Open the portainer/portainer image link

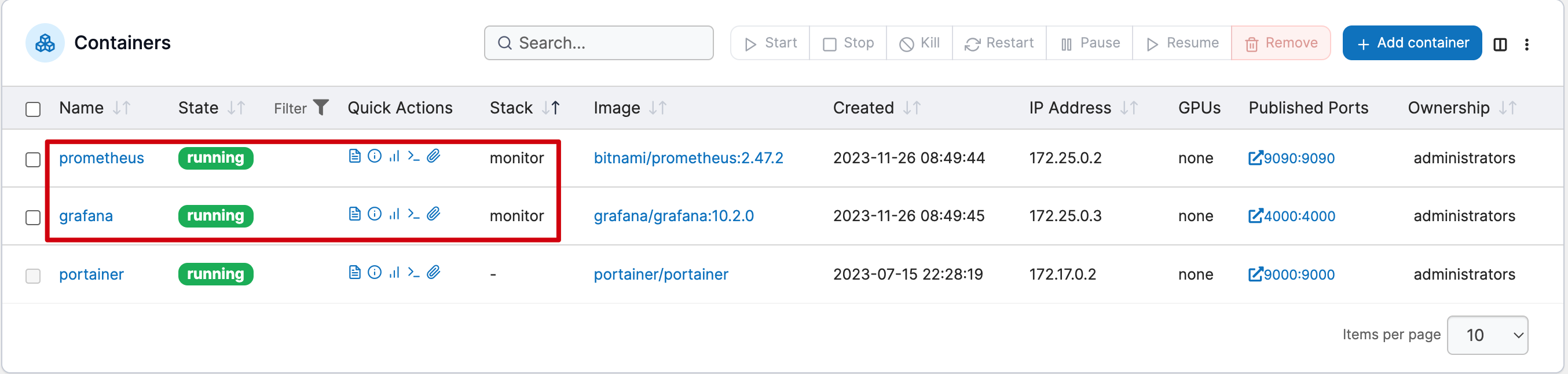661,274
